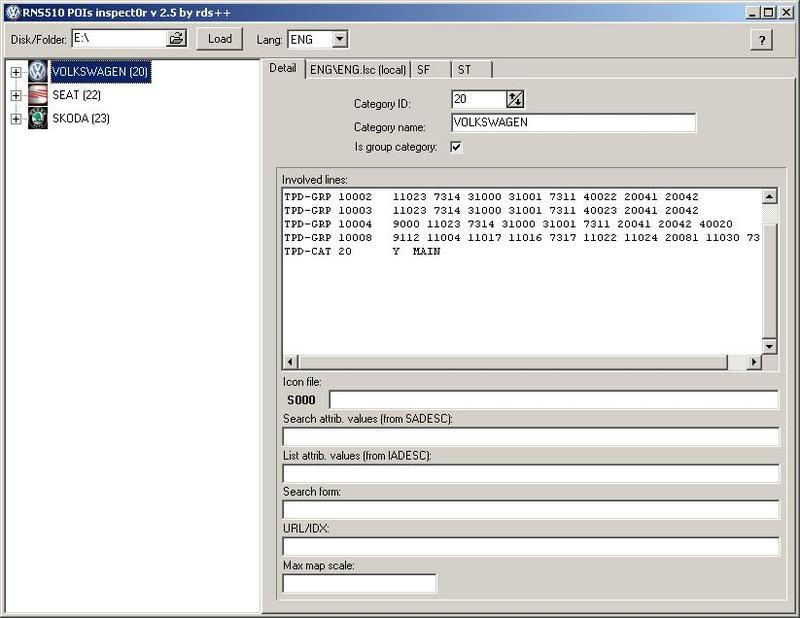
Task: Click the Icon file input field
Action: click(x=554, y=400)
